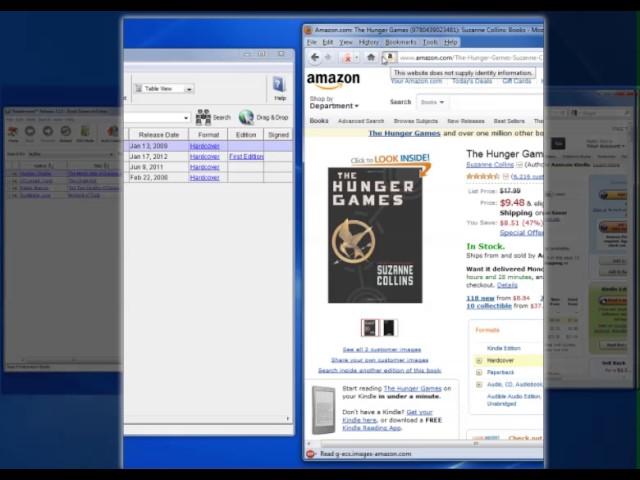Open the 10 collectible offers link
This screenshot has width=640, height=480.
click(489, 306)
